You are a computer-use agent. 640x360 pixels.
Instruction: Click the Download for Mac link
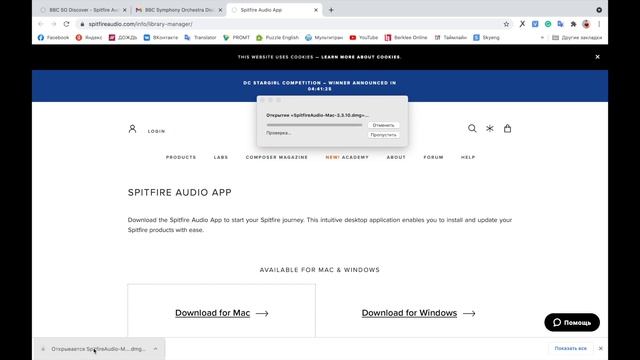coord(212,313)
